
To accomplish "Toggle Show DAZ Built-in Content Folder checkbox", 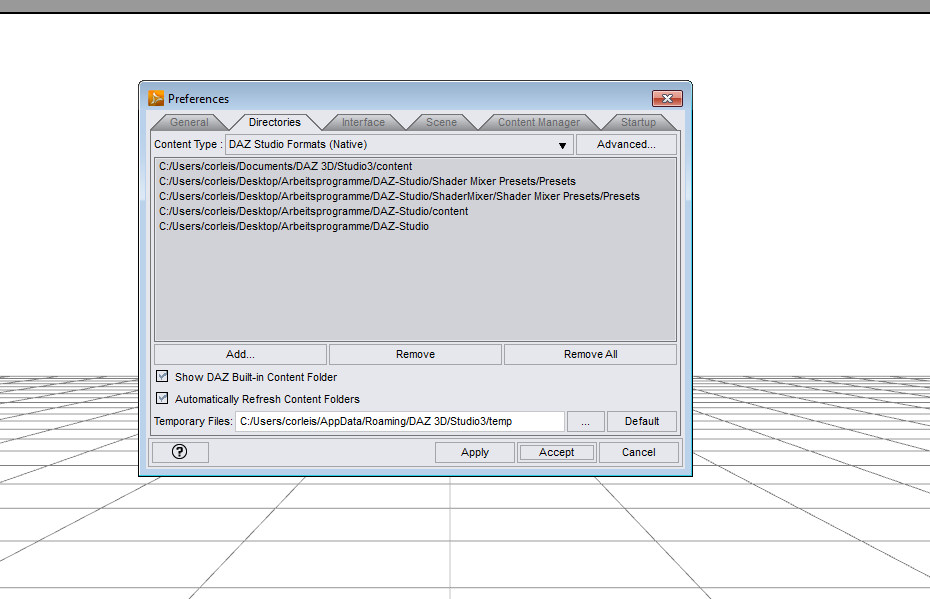I will pyautogui.click(x=162, y=376).
